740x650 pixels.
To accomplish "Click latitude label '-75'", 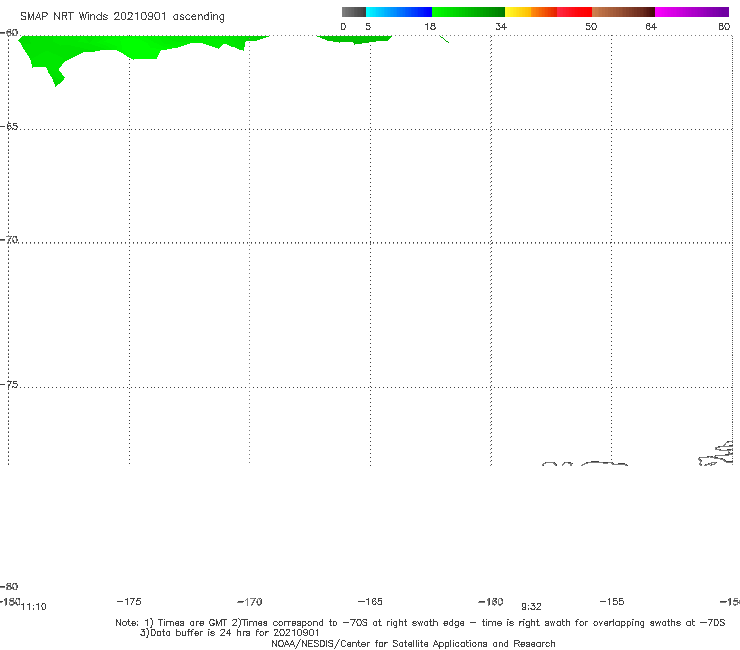I will click(x=9, y=385).
